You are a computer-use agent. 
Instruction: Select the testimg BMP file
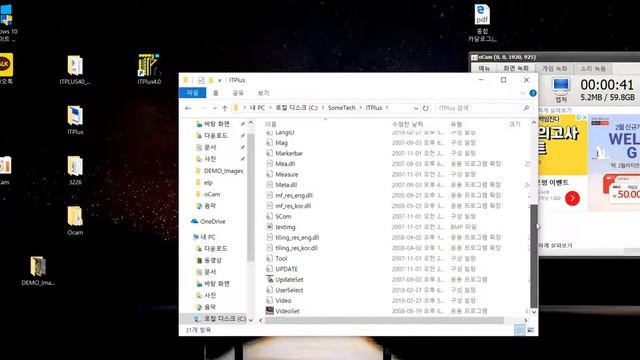[285, 227]
